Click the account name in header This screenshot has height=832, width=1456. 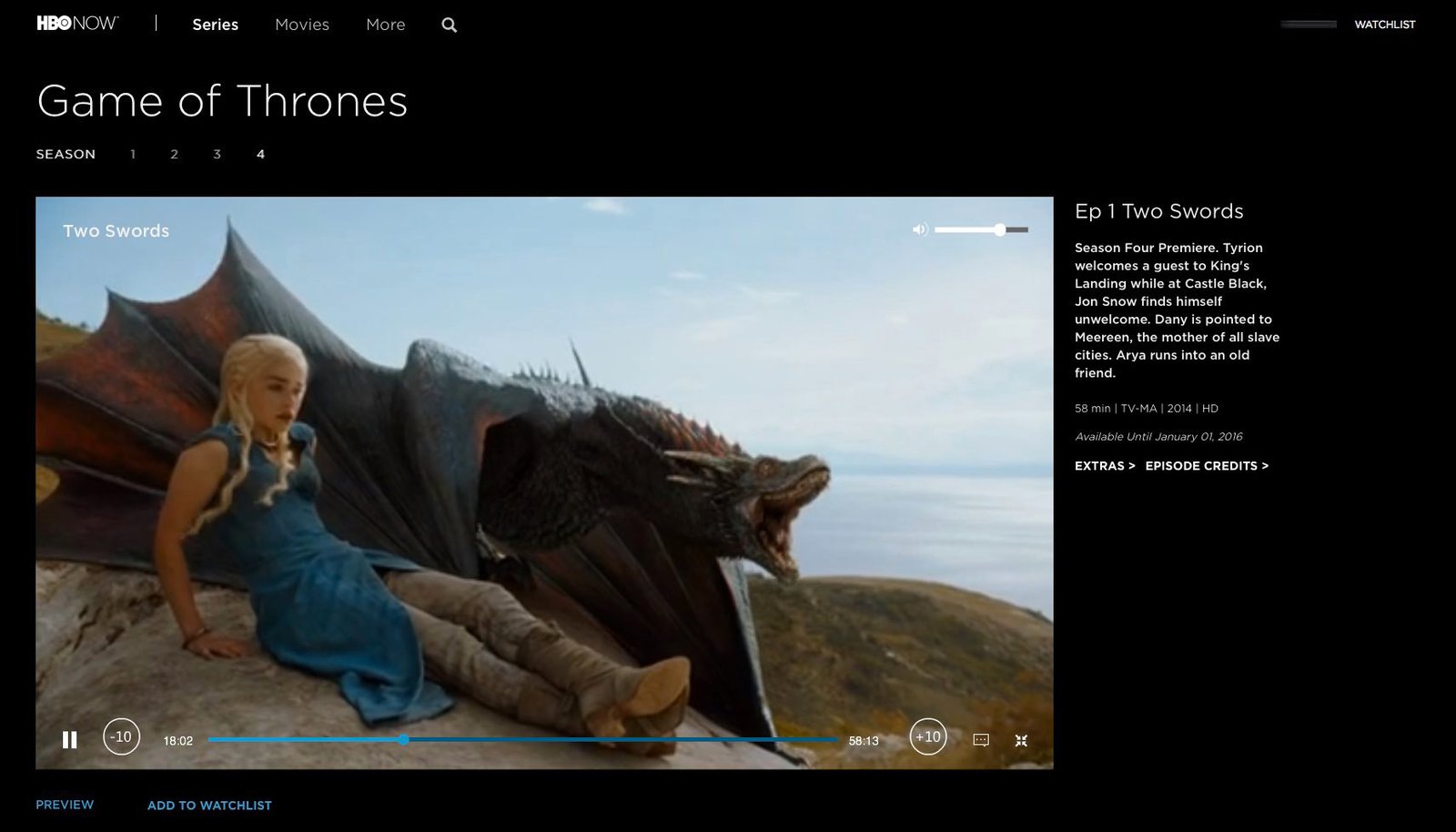coord(1309,25)
